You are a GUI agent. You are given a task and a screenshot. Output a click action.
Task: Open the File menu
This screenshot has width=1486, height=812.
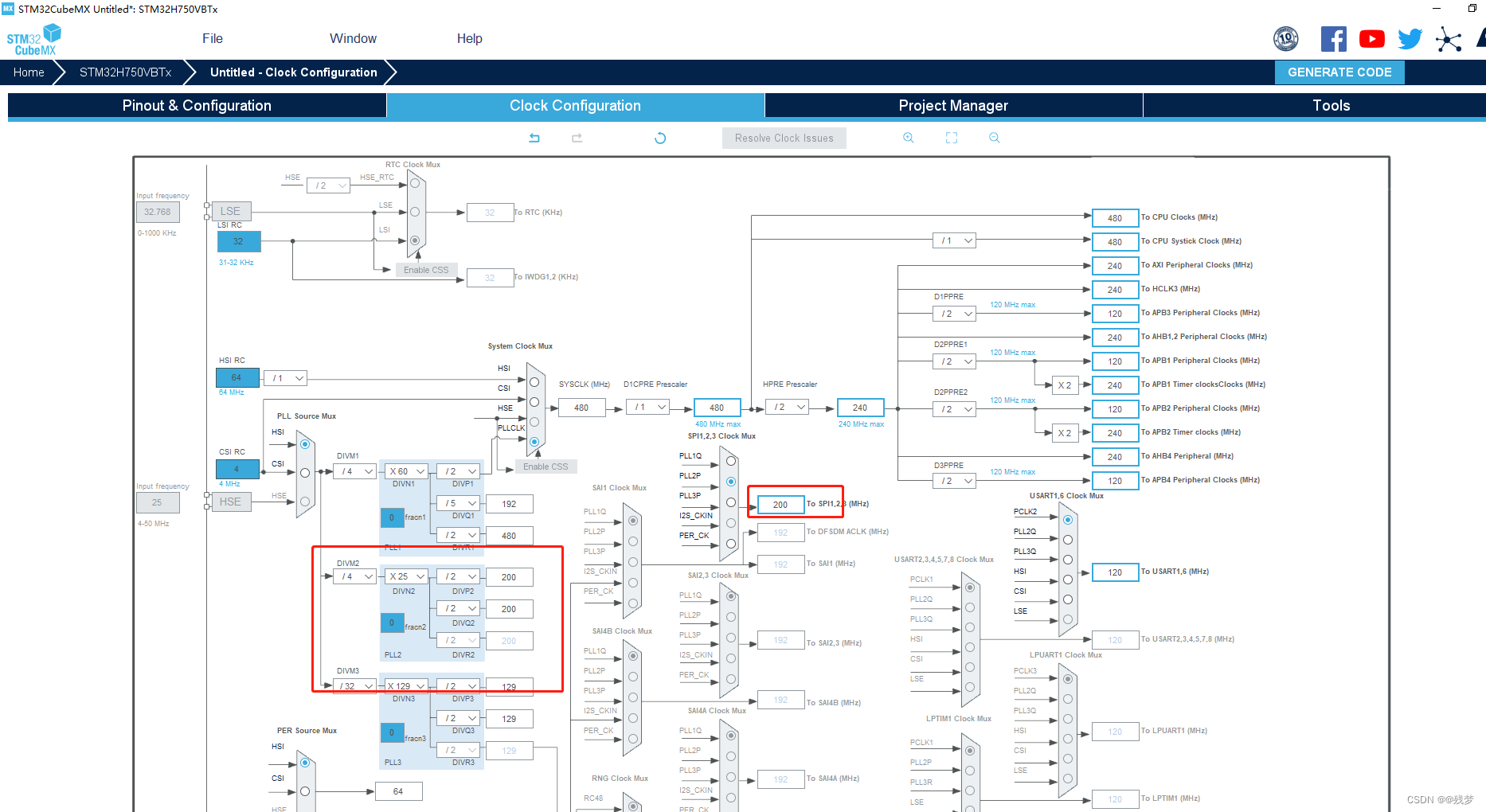[x=213, y=38]
